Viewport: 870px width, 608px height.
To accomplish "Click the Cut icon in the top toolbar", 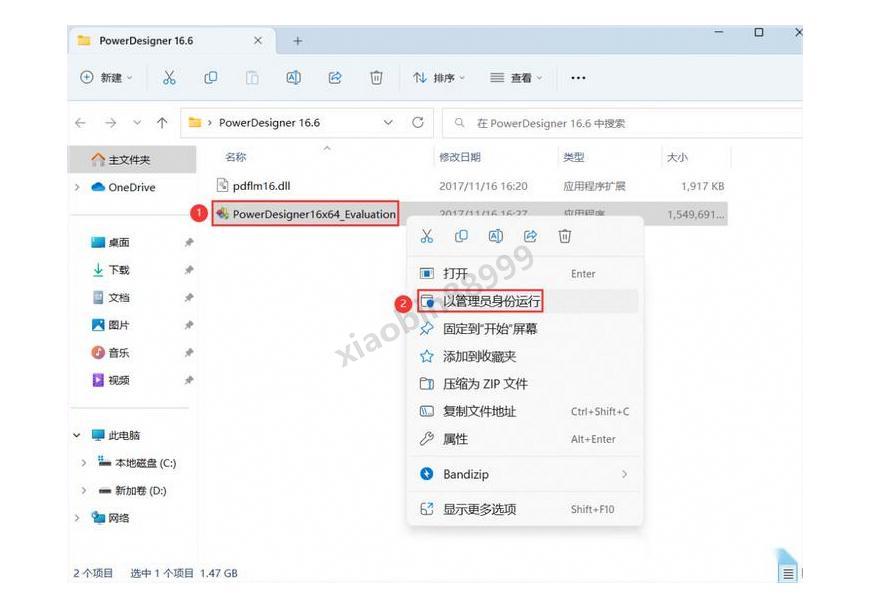I will 169,78.
